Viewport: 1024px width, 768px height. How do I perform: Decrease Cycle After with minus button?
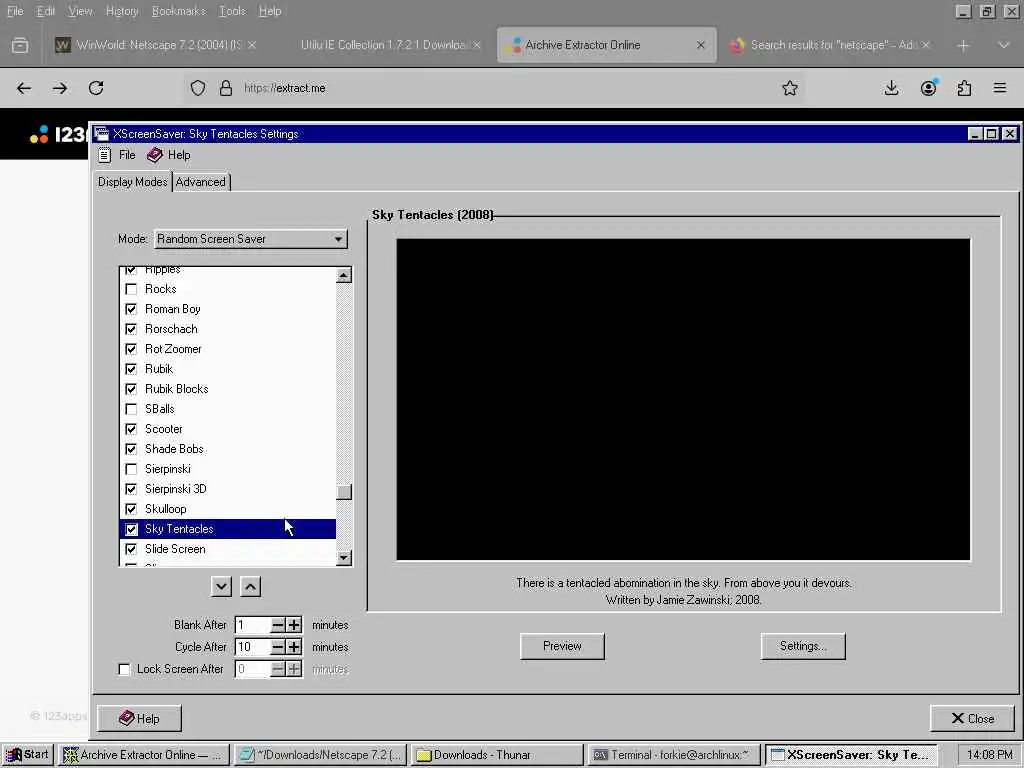[278, 647]
